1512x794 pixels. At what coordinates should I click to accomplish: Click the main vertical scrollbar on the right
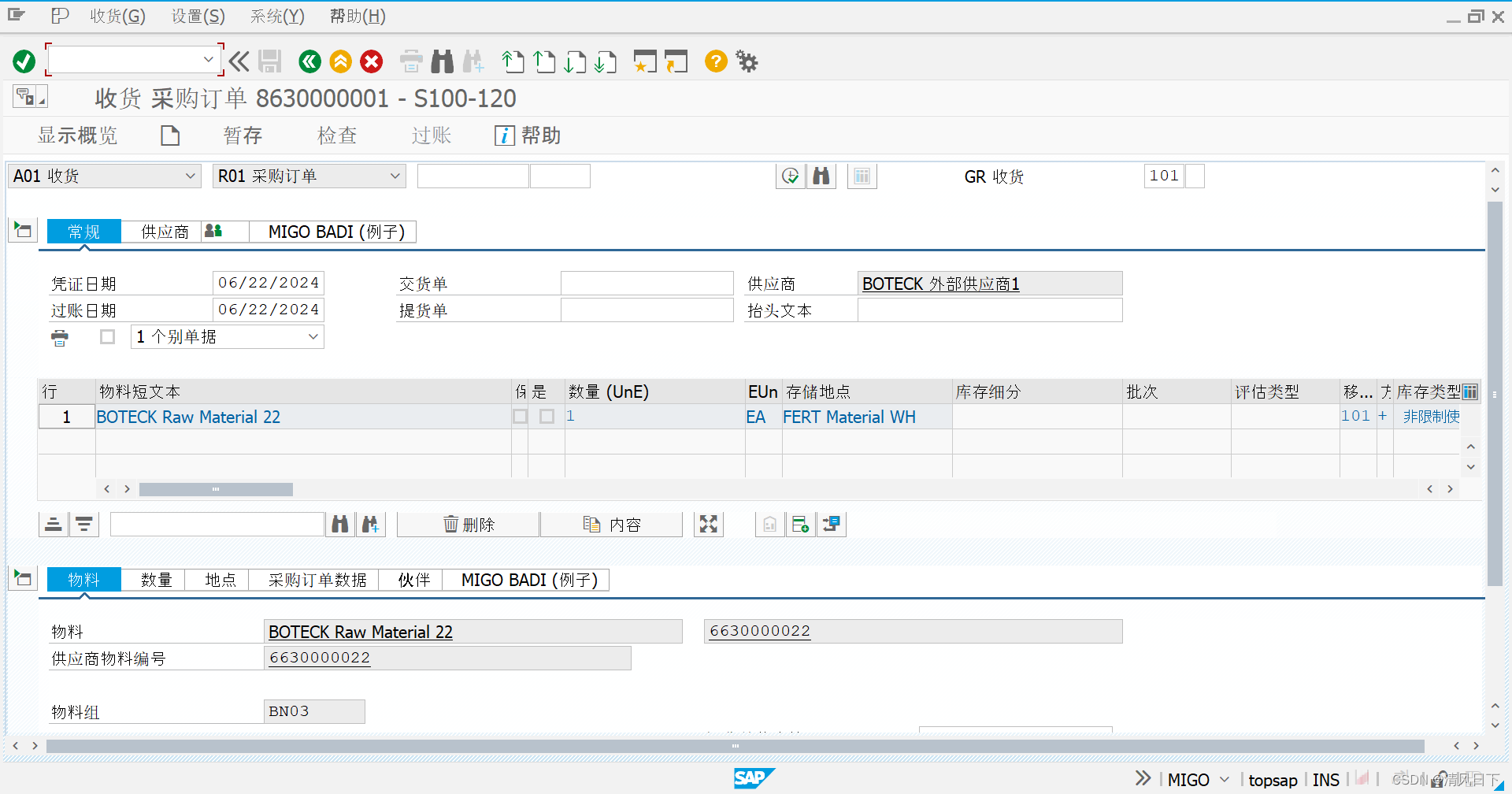[x=1495, y=394]
